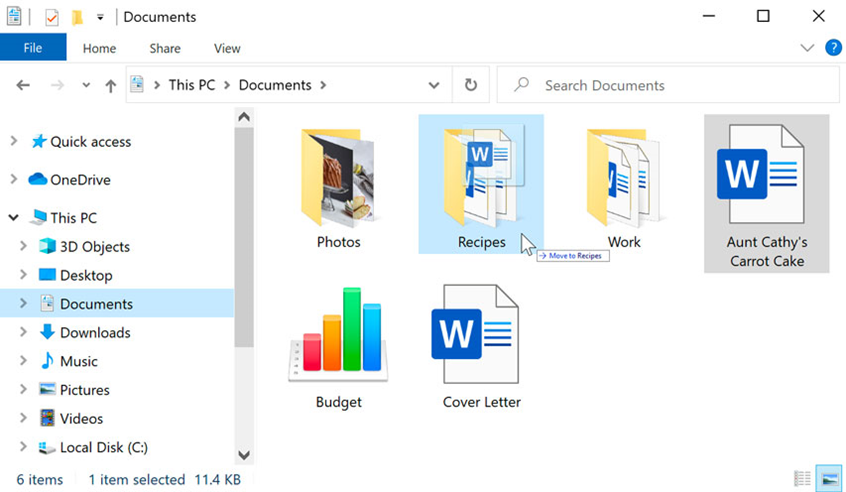Open the address bar history dropdown
The height and width of the screenshot is (492, 846).
(x=434, y=85)
